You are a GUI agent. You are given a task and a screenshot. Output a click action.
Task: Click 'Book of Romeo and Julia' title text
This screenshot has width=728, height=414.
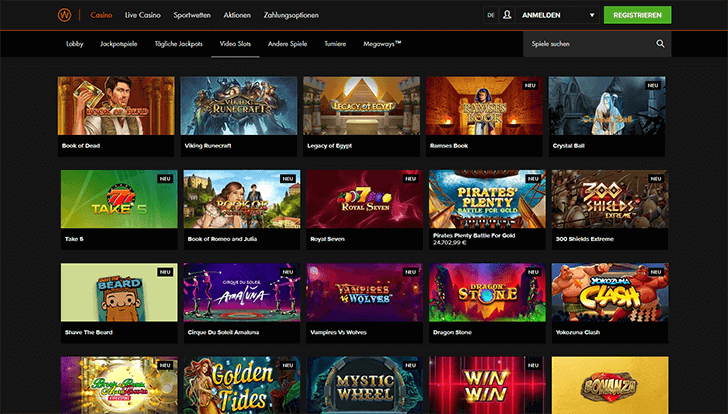coord(222,239)
